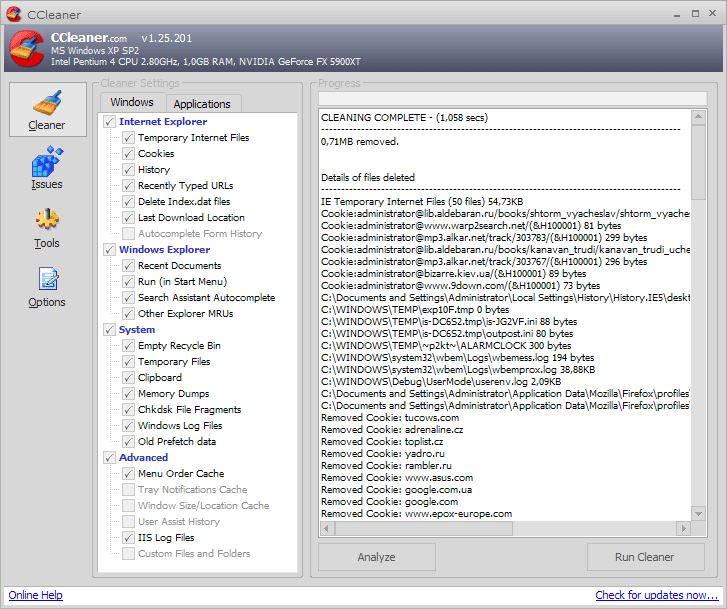Open the Check for updates link
This screenshot has height=609, width=727.
point(656,595)
